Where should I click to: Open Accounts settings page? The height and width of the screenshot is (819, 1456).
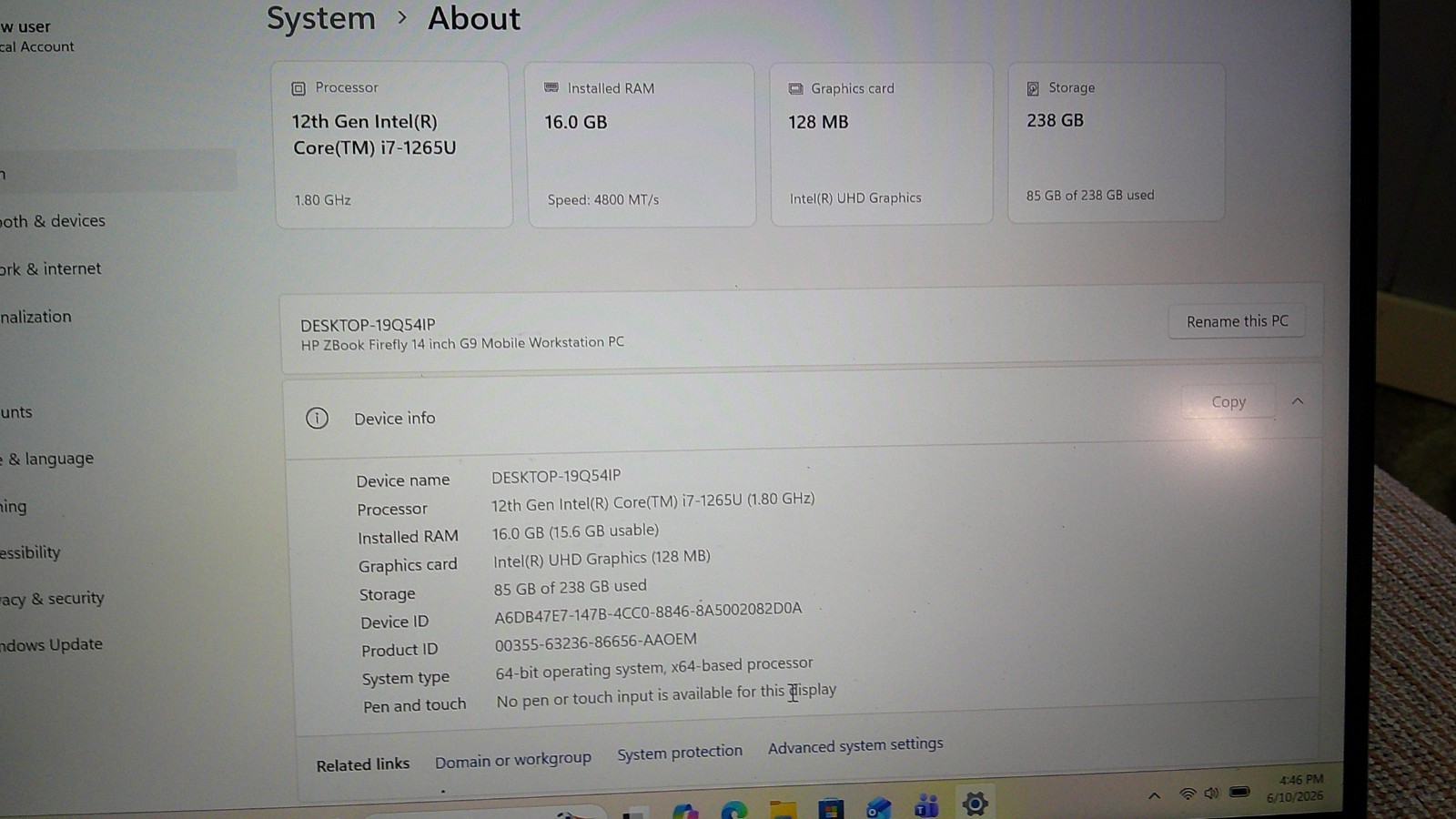click(x=16, y=412)
